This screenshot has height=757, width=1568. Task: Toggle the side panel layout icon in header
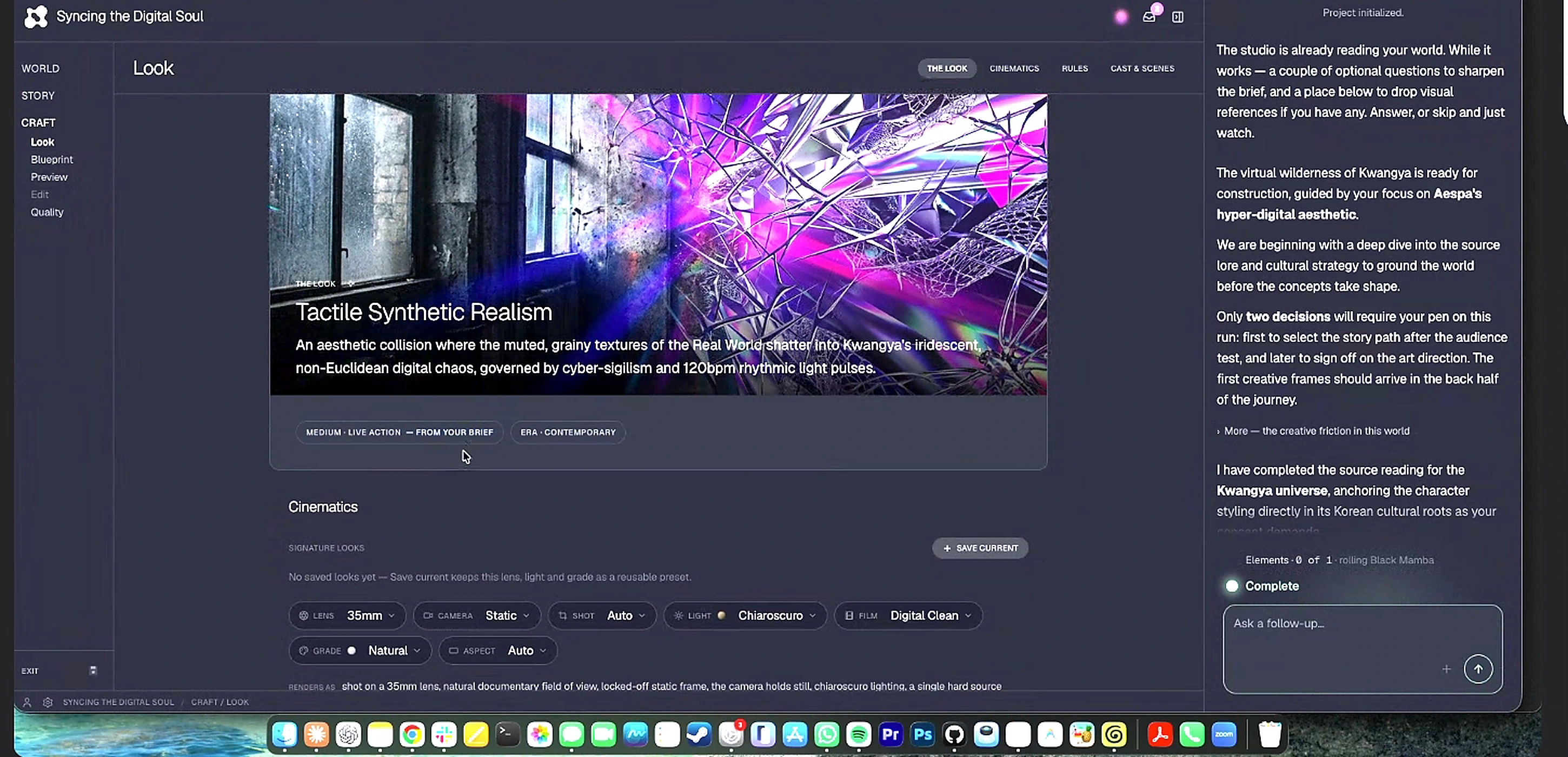1178,17
